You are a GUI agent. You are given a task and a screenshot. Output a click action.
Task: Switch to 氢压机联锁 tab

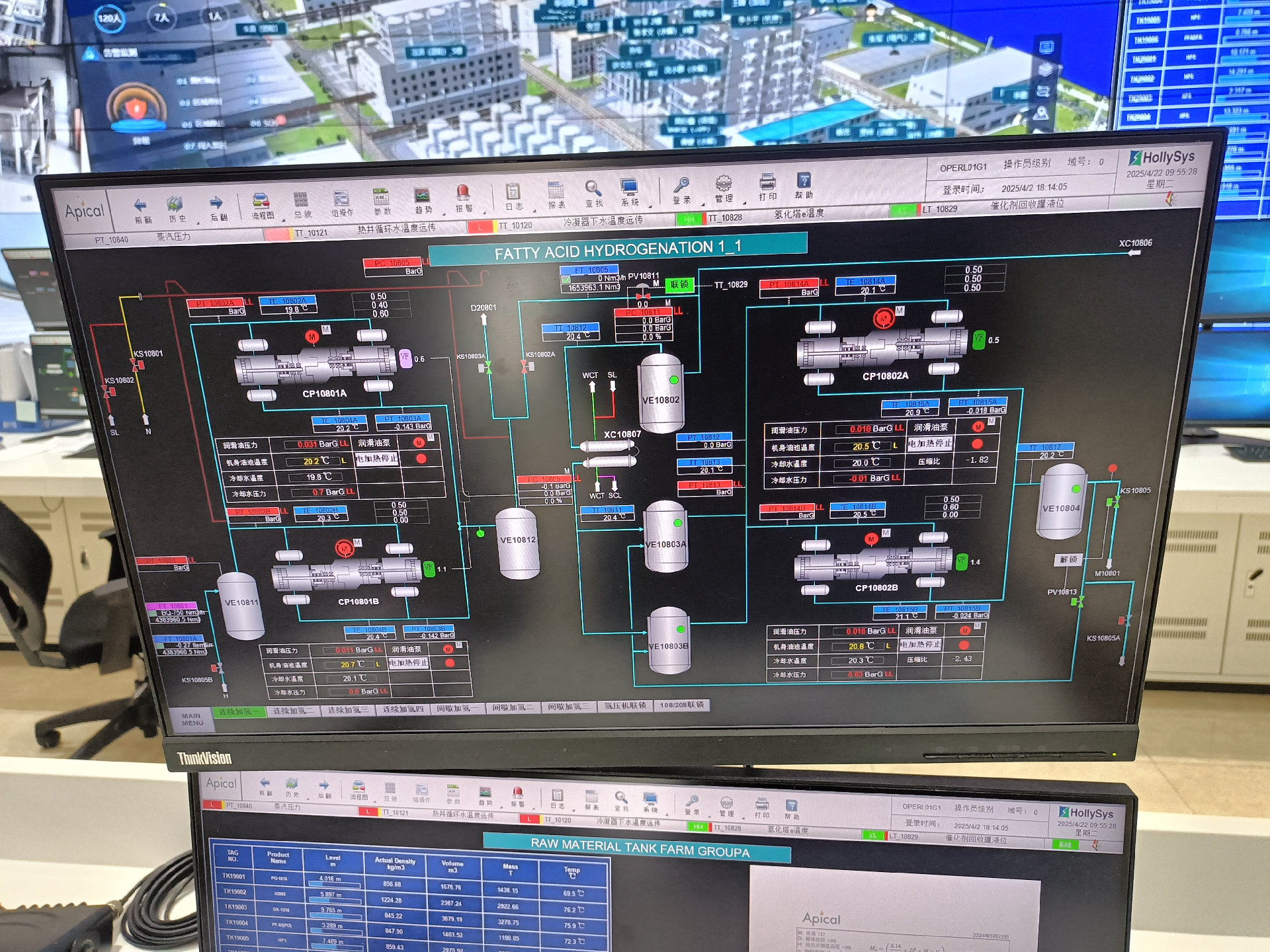pyautogui.click(x=624, y=705)
